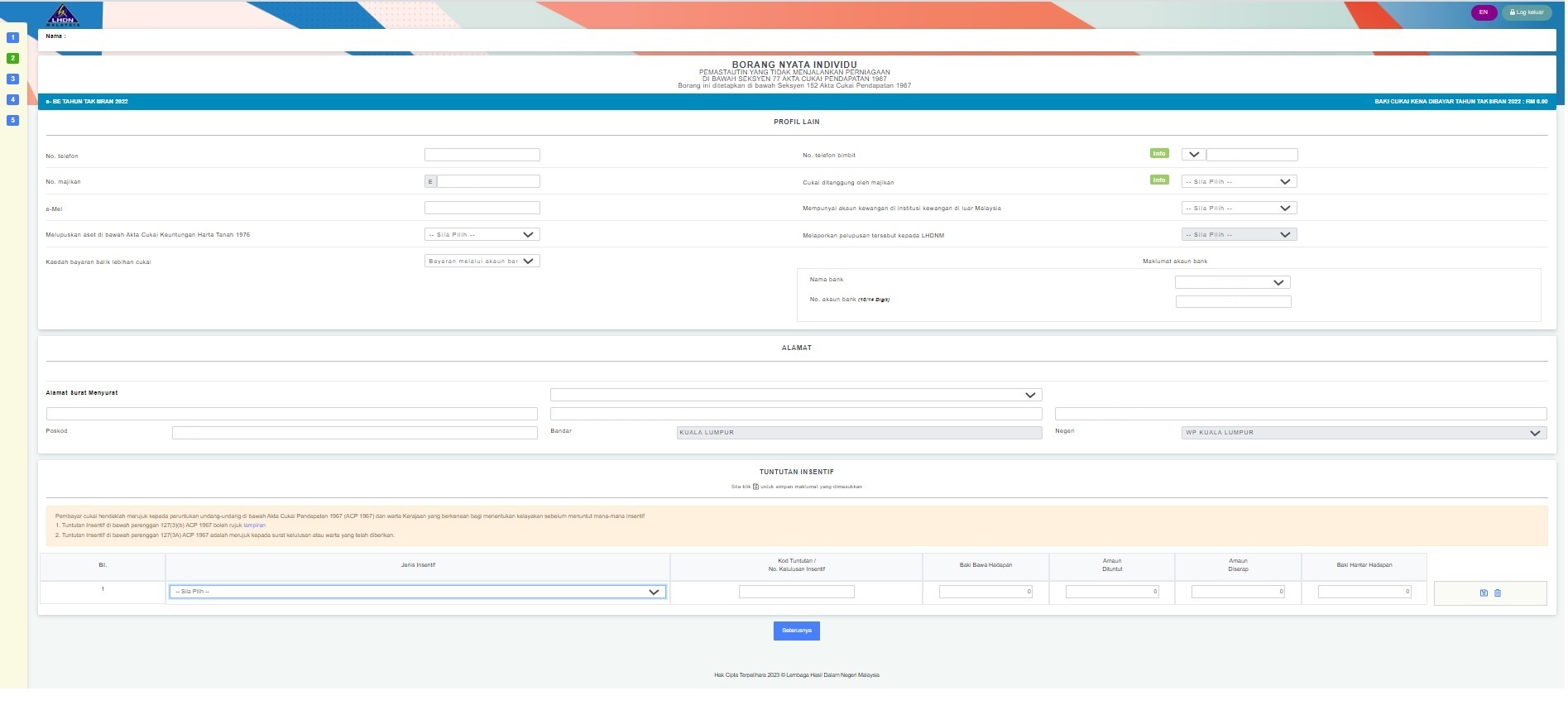Open step 5 in sidebar
This screenshot has width=1568, height=715.
click(12, 120)
